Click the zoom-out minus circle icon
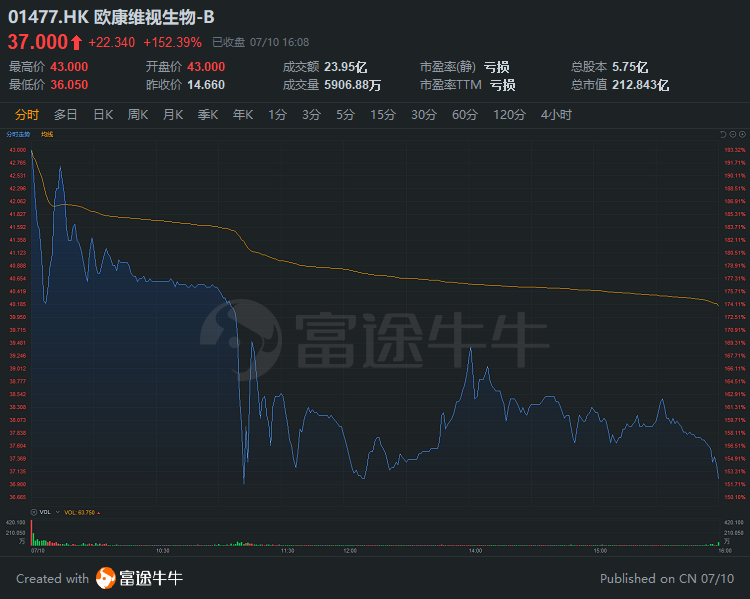 tap(732, 134)
